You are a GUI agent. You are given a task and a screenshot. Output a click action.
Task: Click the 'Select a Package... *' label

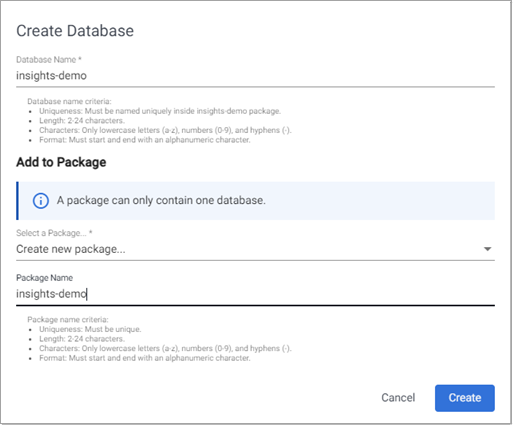pos(54,233)
